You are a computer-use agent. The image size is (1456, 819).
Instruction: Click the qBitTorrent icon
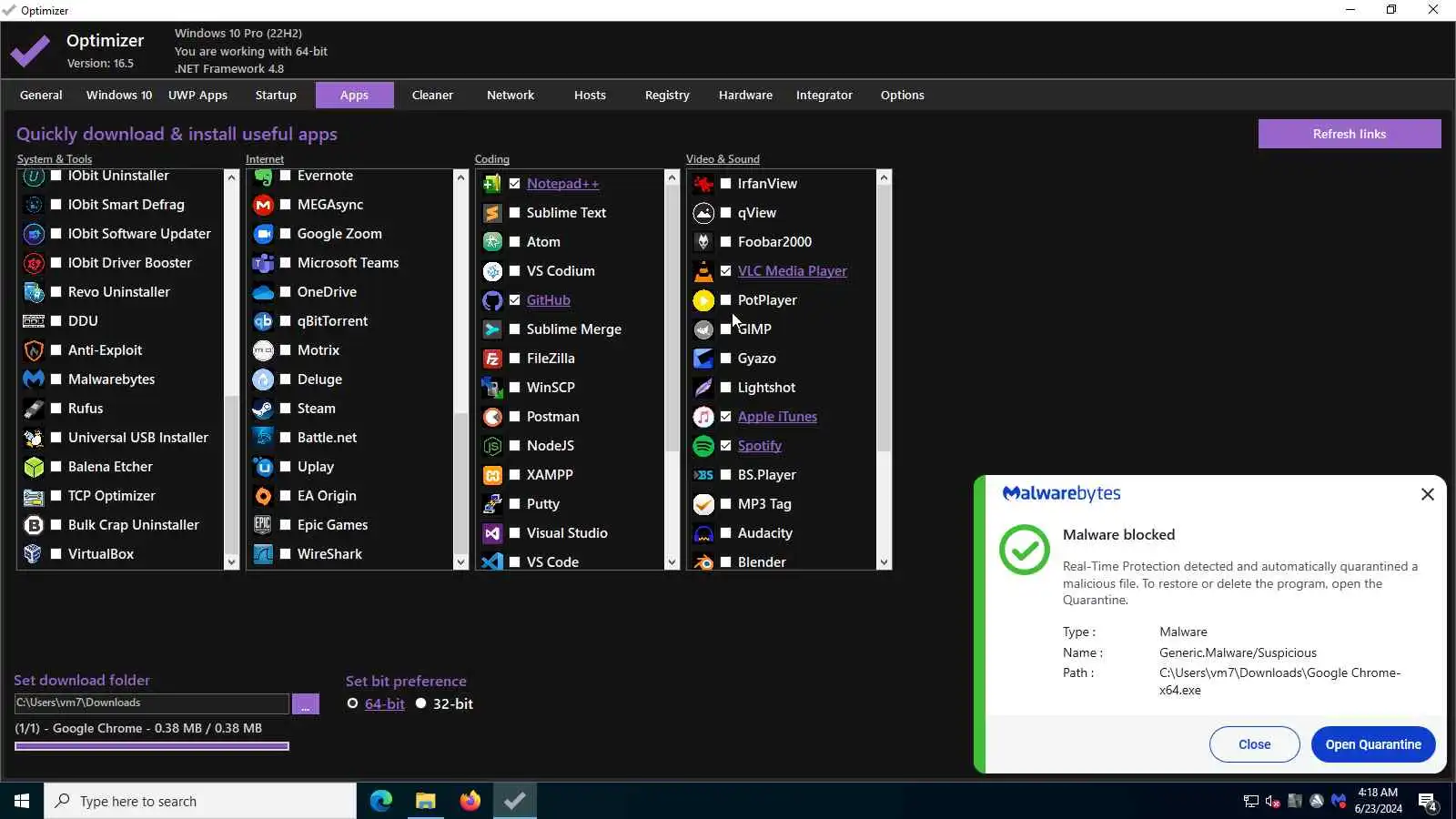click(263, 321)
